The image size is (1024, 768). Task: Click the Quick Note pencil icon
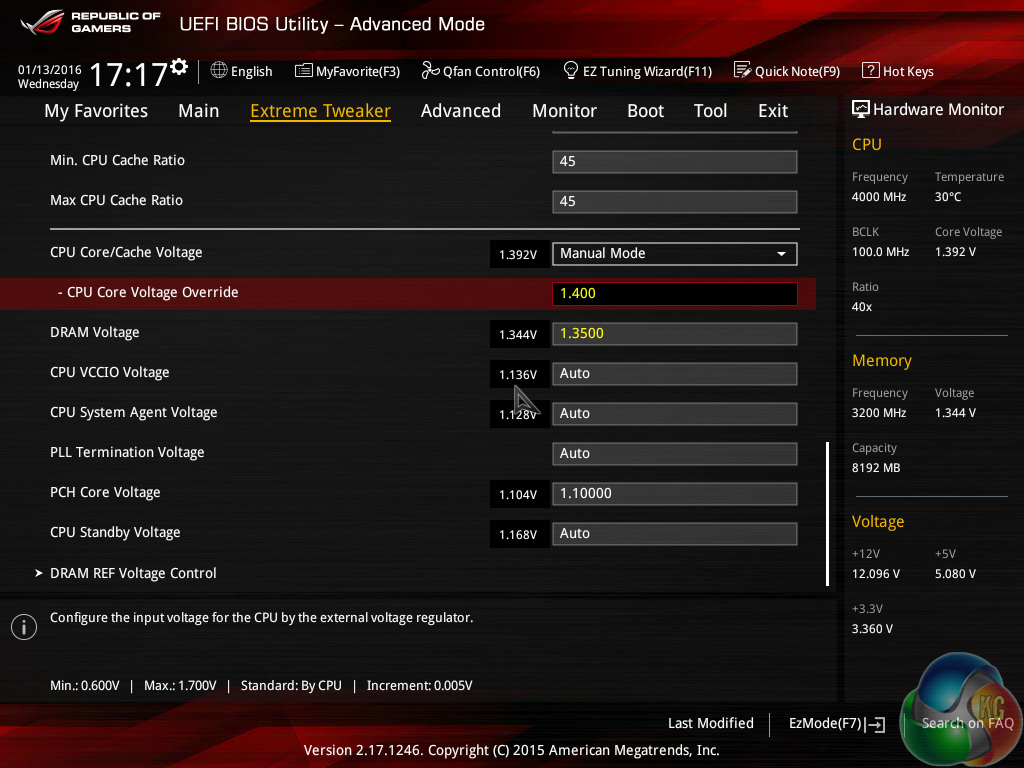pos(743,71)
